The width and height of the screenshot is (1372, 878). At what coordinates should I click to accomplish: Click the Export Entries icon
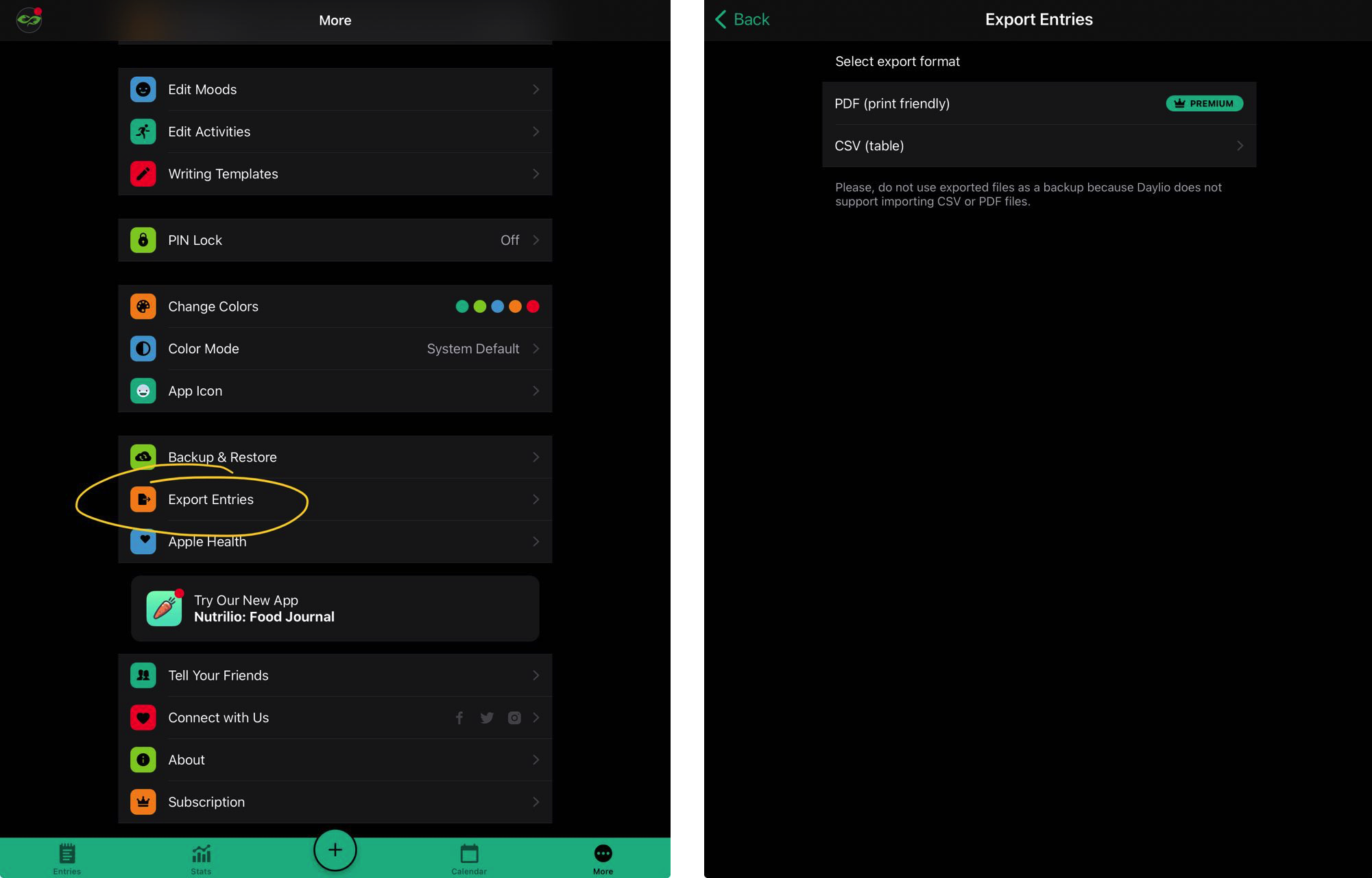click(x=143, y=499)
